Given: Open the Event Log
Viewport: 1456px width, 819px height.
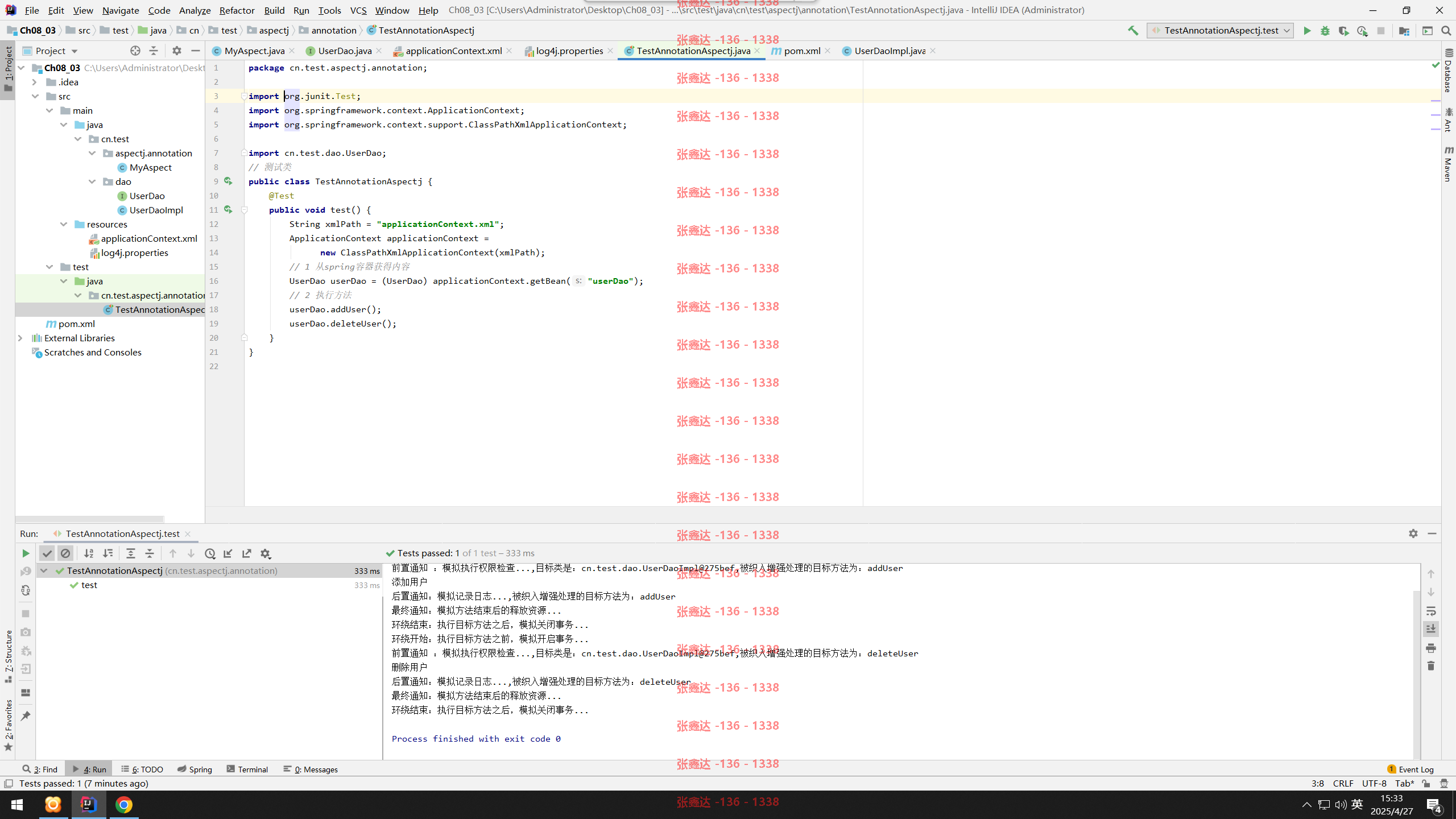Looking at the screenshot, I should [x=1411, y=769].
